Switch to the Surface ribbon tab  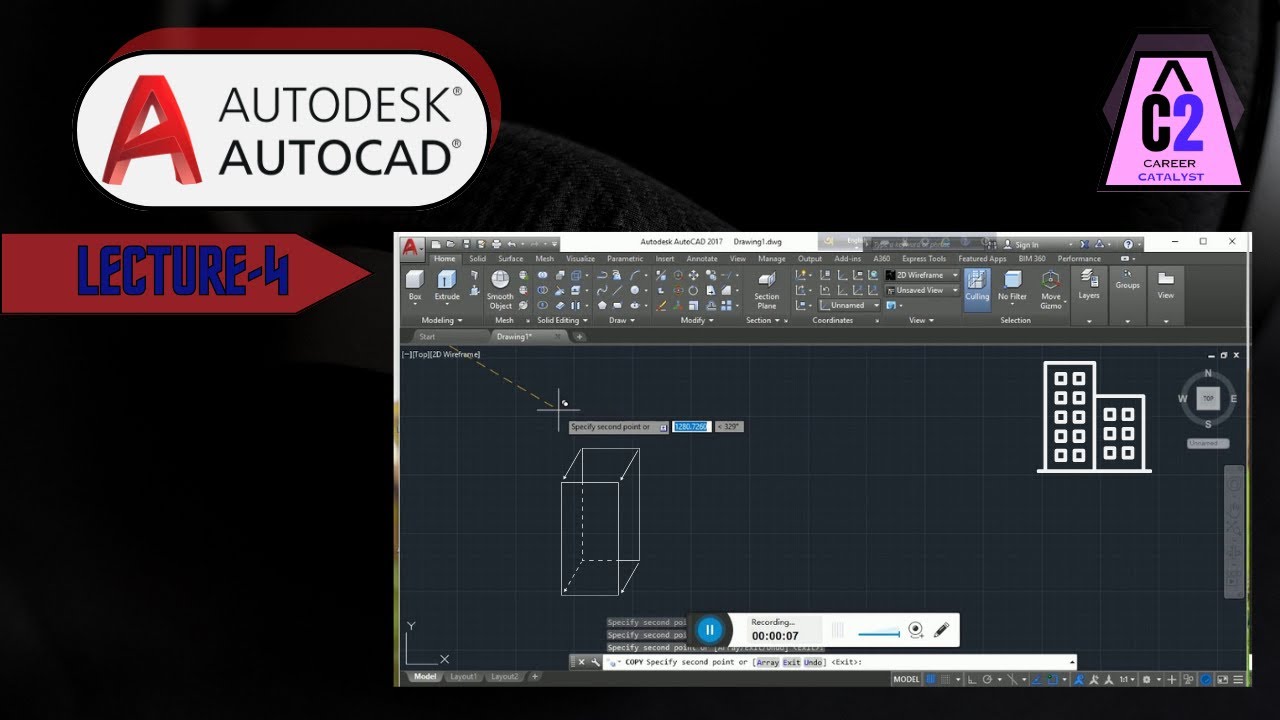[511, 259]
